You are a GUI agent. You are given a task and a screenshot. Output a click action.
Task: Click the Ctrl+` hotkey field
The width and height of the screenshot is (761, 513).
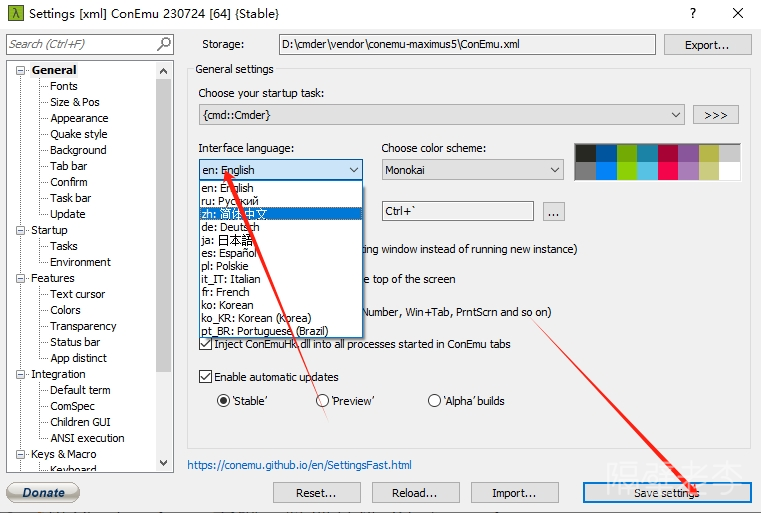[458, 211]
